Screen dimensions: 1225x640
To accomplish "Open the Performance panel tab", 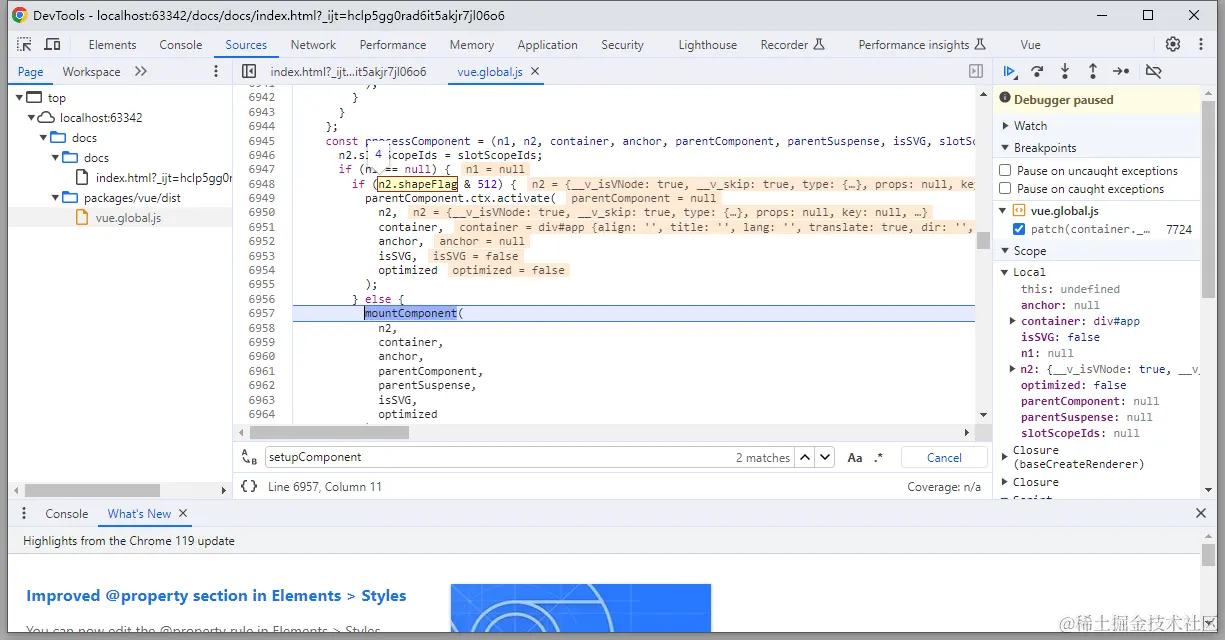I will [x=393, y=45].
